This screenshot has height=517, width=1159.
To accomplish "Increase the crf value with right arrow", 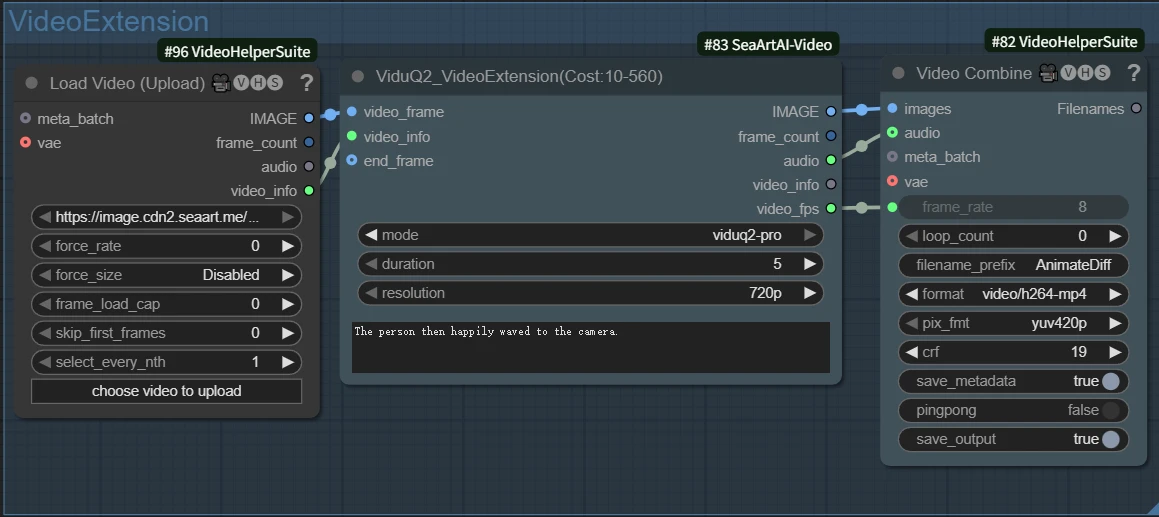I will 1116,352.
